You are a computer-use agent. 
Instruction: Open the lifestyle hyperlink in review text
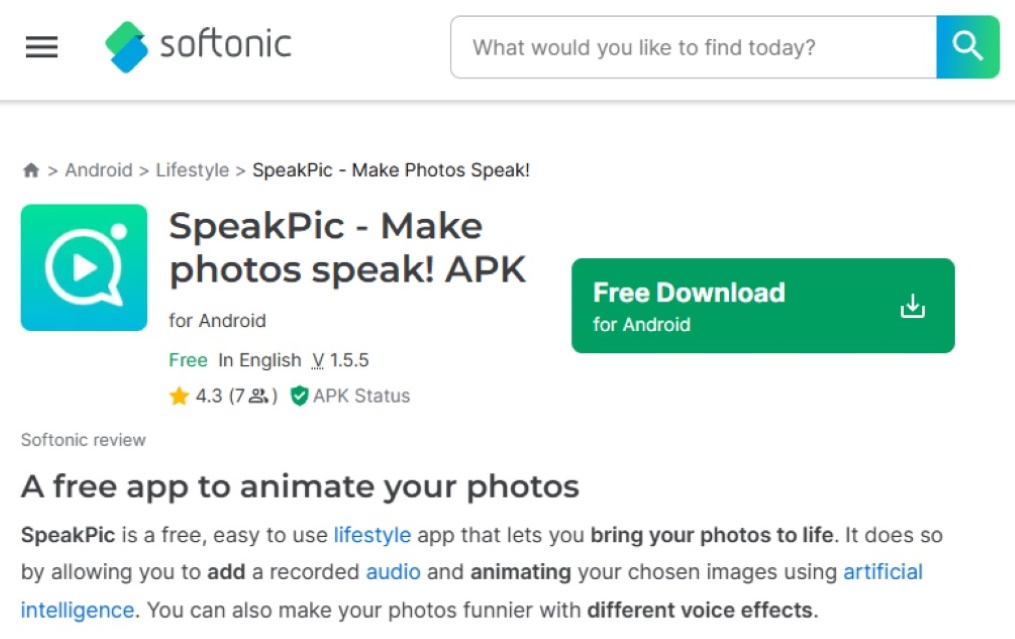point(372,535)
